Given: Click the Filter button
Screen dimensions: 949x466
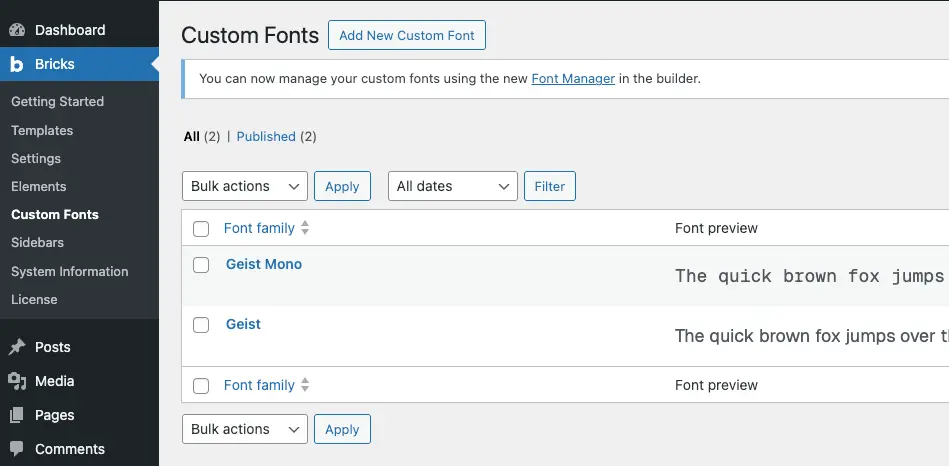Looking at the screenshot, I should [x=550, y=186].
